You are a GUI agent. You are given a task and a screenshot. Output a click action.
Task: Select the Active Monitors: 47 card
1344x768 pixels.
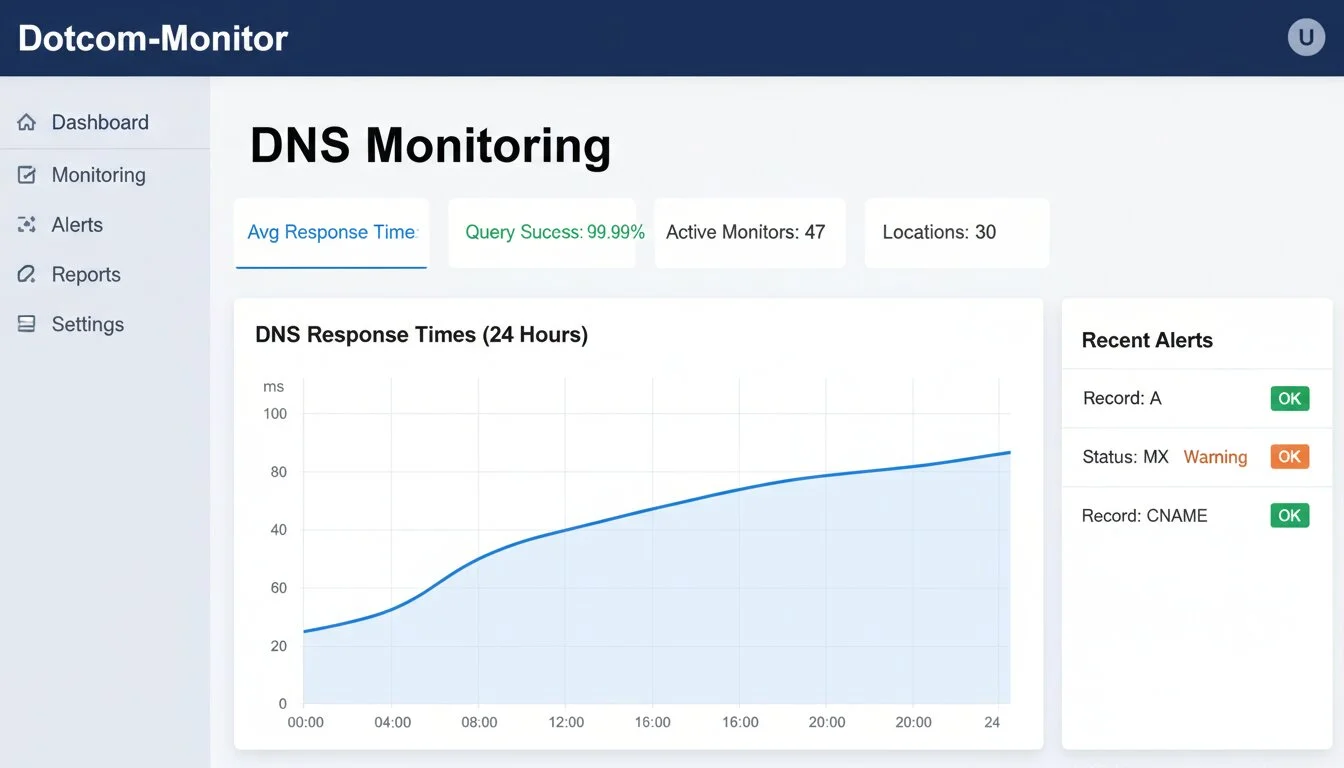[750, 232]
